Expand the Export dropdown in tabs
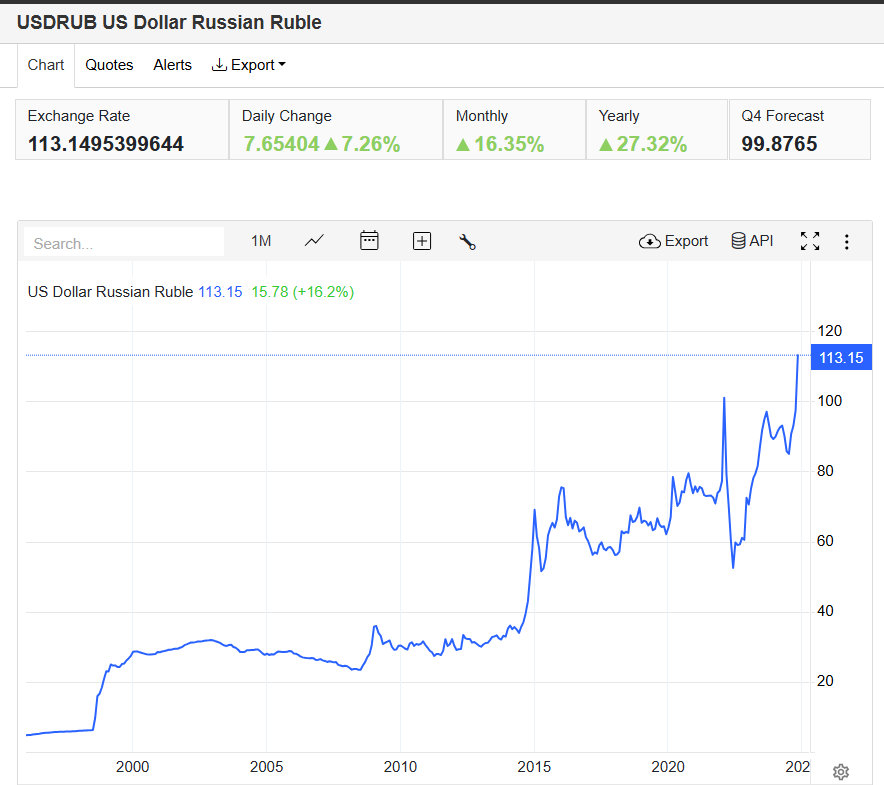The height and width of the screenshot is (785, 884). [x=249, y=65]
